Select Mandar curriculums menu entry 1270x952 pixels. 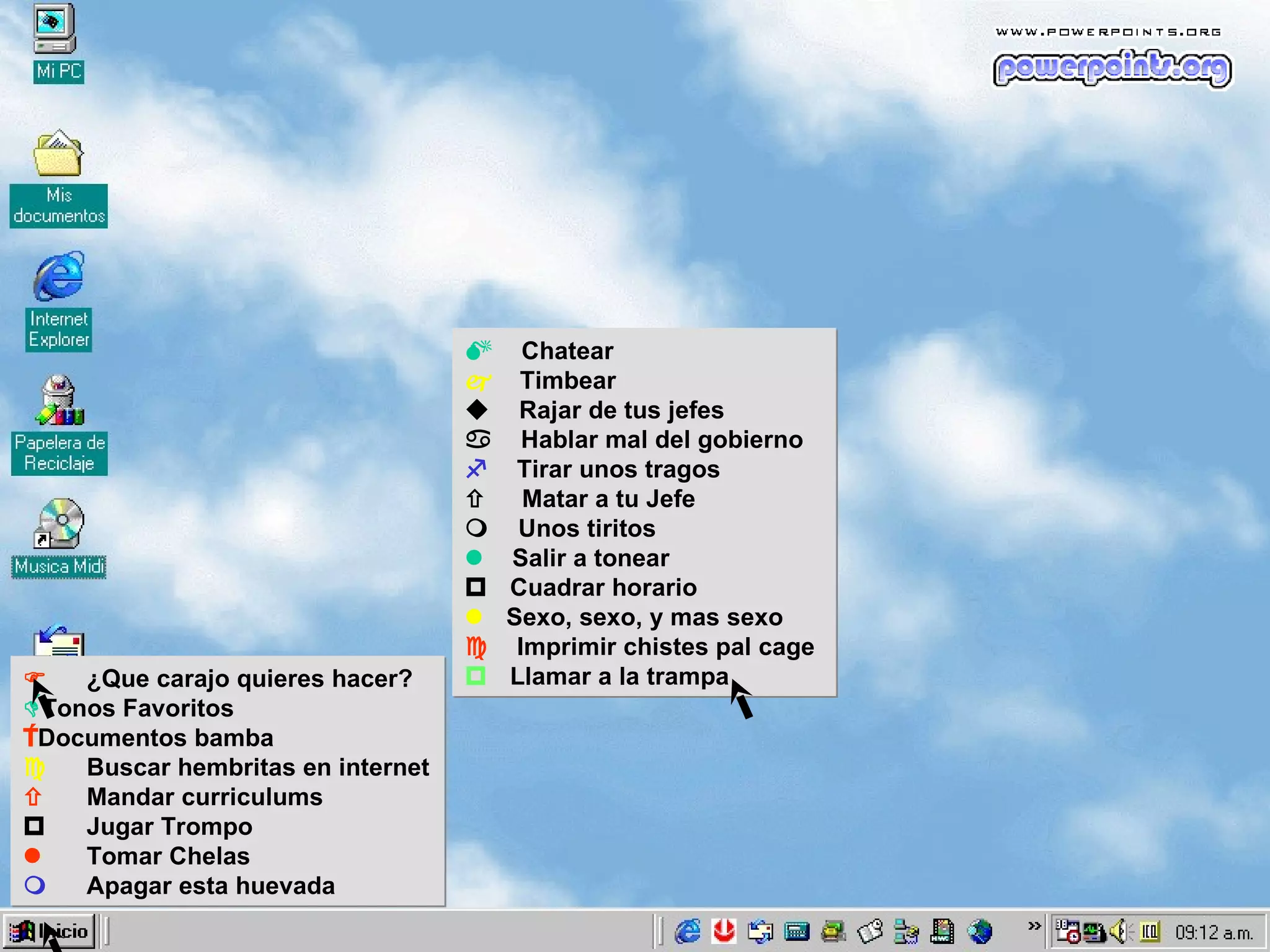click(204, 797)
